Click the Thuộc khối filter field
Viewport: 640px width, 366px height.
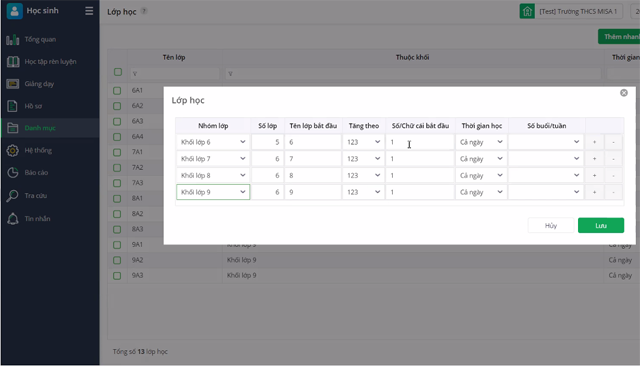point(413,74)
